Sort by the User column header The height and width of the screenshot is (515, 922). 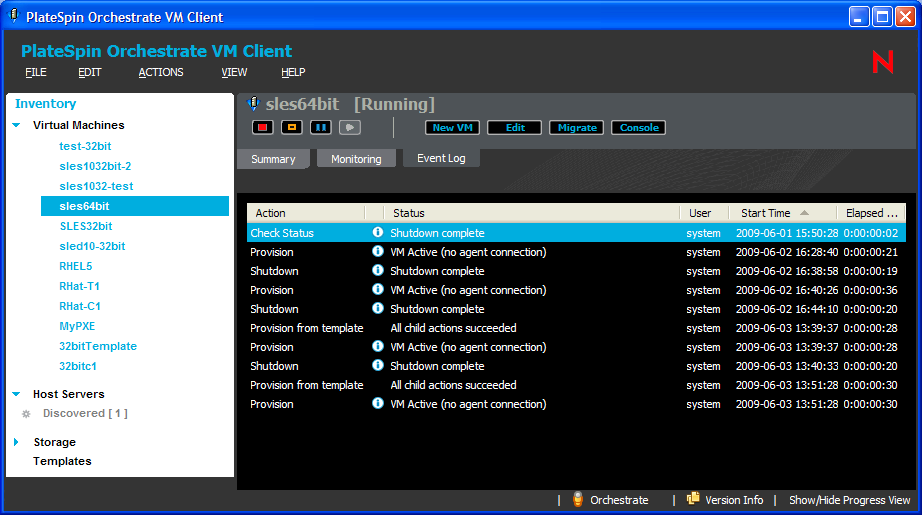(704, 213)
